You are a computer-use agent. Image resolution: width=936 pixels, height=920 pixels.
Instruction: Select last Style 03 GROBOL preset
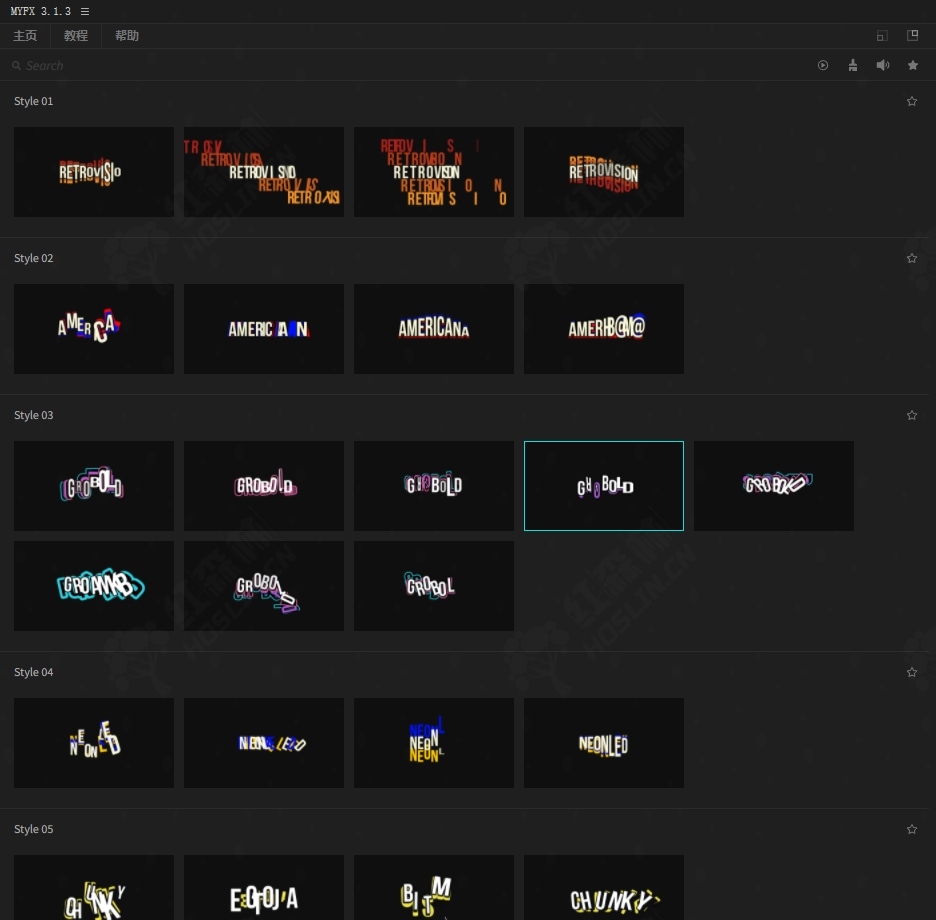point(434,586)
